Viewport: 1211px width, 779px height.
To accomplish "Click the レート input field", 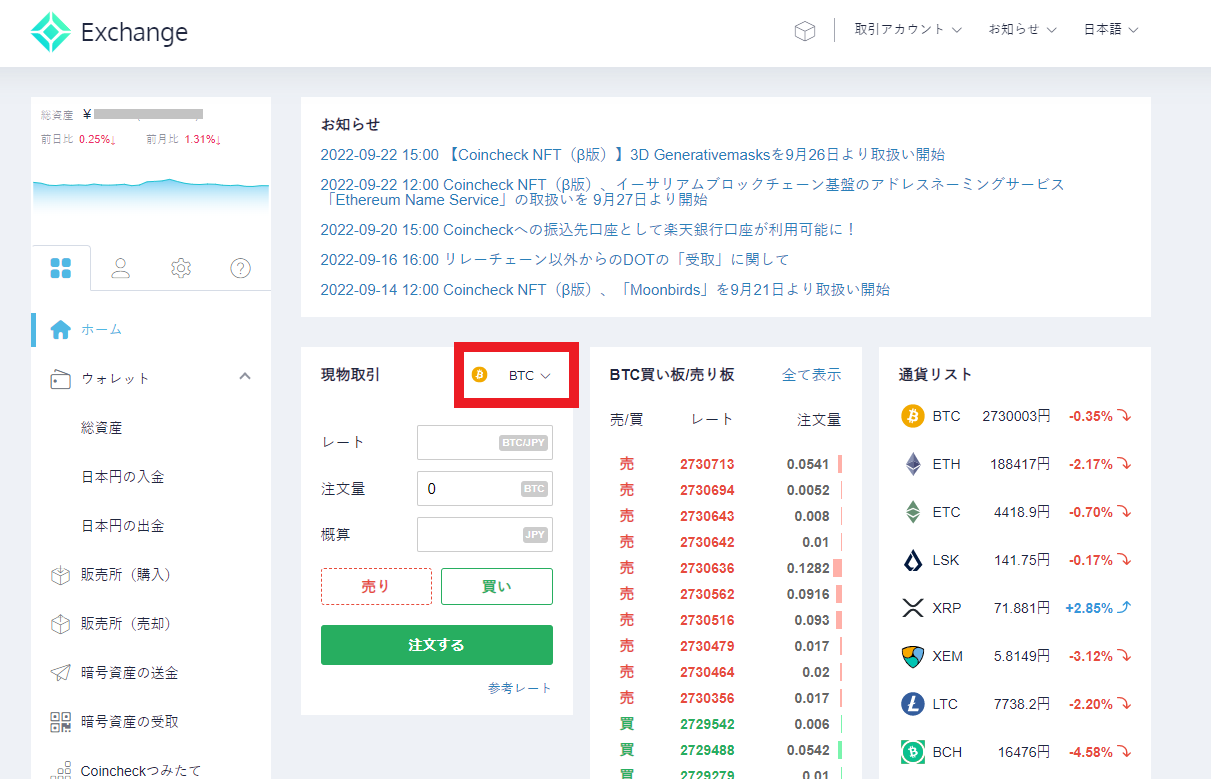I will (x=484, y=442).
